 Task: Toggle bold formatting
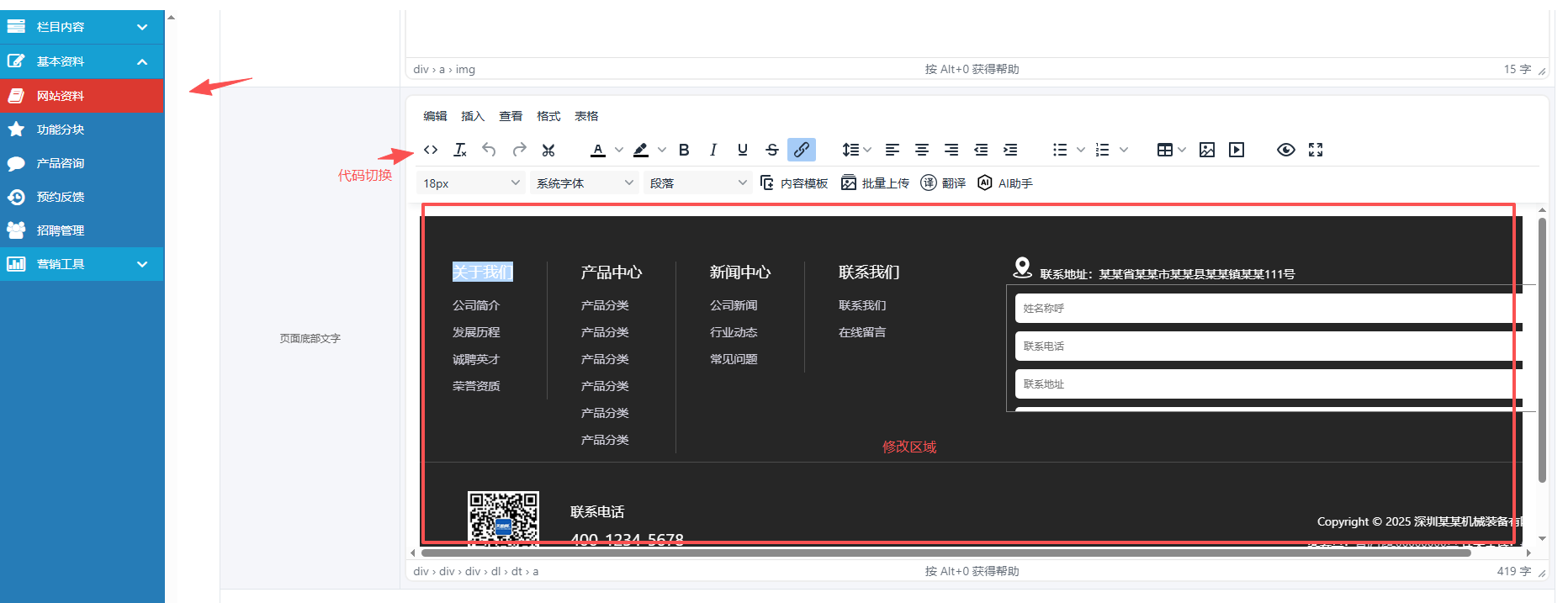point(684,150)
